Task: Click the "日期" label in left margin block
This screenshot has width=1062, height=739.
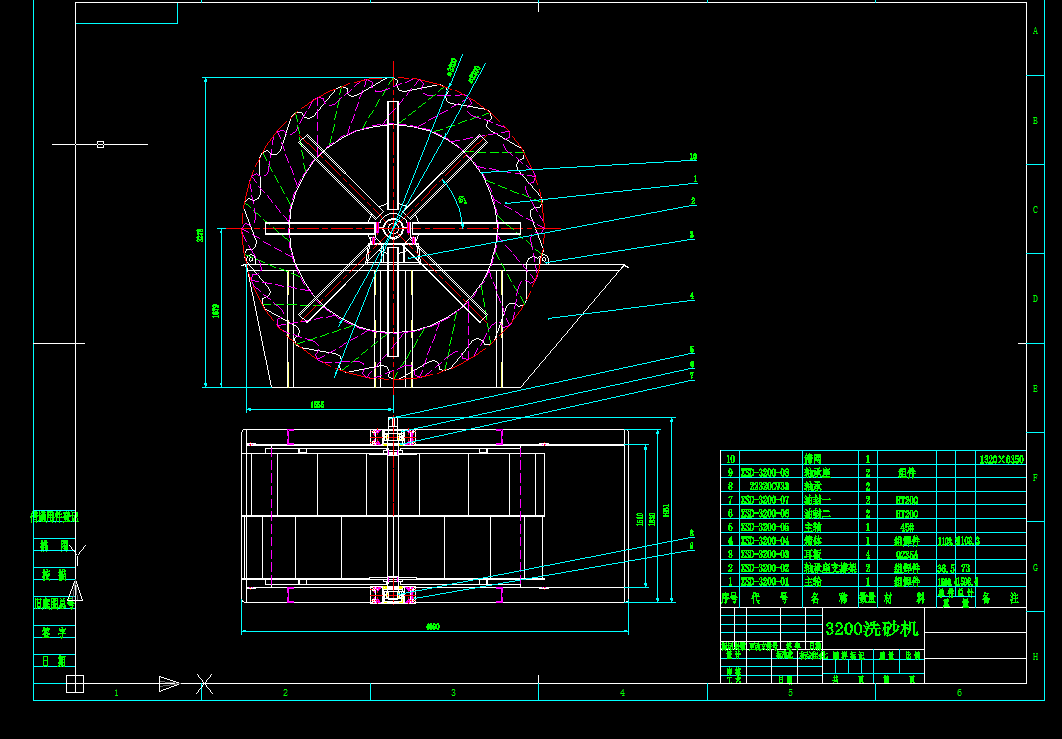Action: [54, 661]
